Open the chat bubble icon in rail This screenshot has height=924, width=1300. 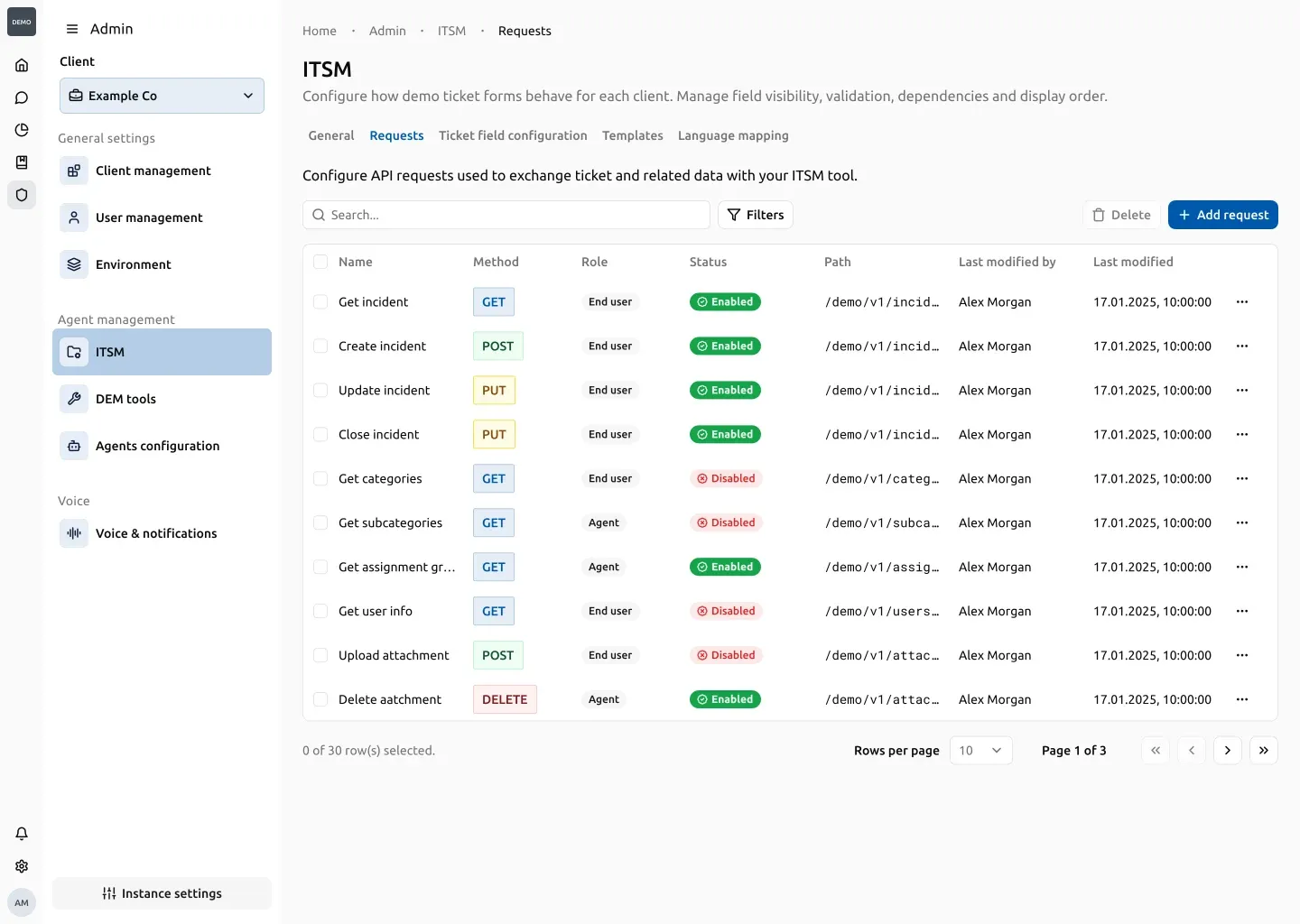pyautogui.click(x=22, y=97)
